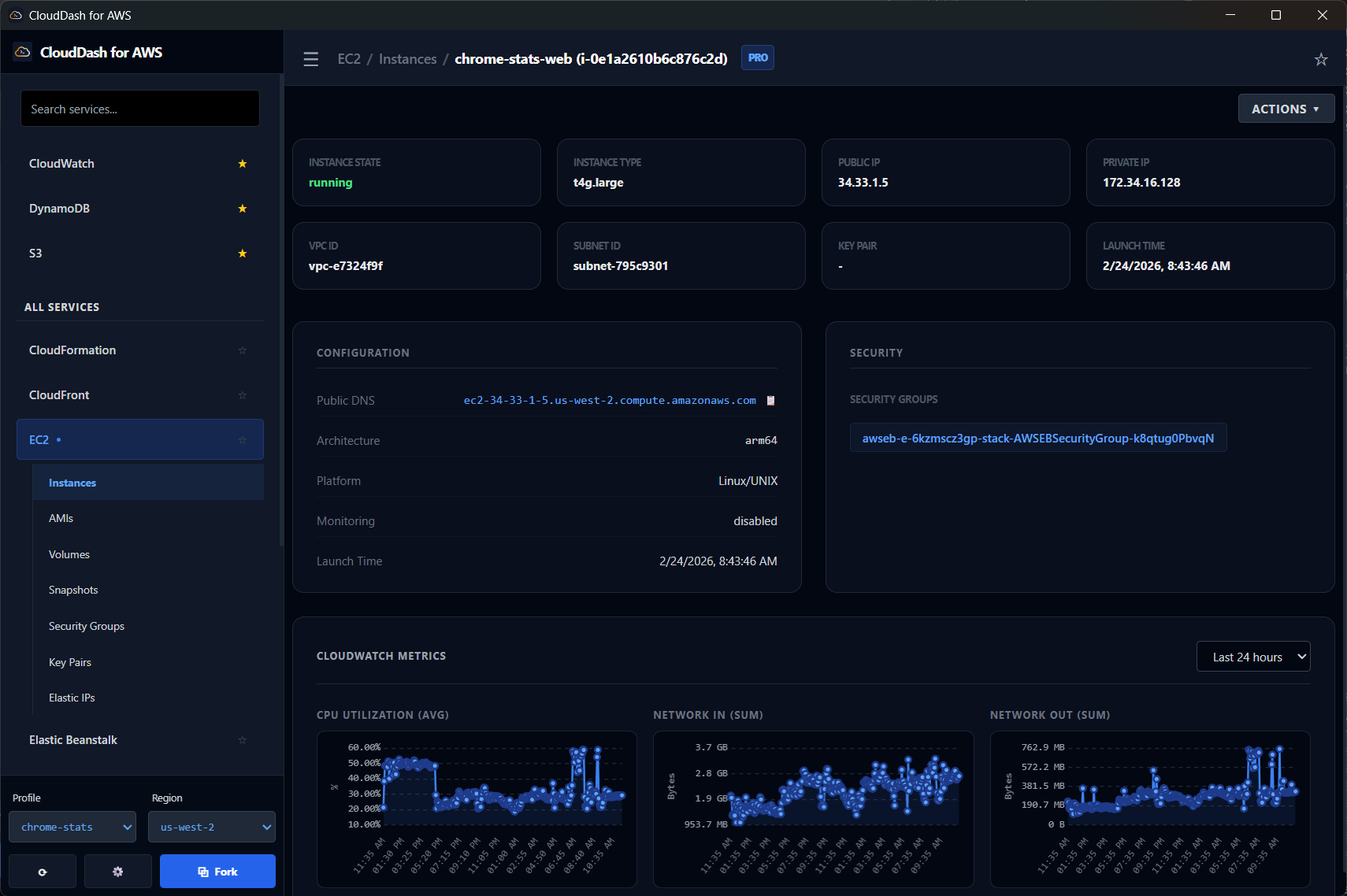This screenshot has height=896, width=1347.
Task: Select Snapshots under EC2
Action: (73, 589)
